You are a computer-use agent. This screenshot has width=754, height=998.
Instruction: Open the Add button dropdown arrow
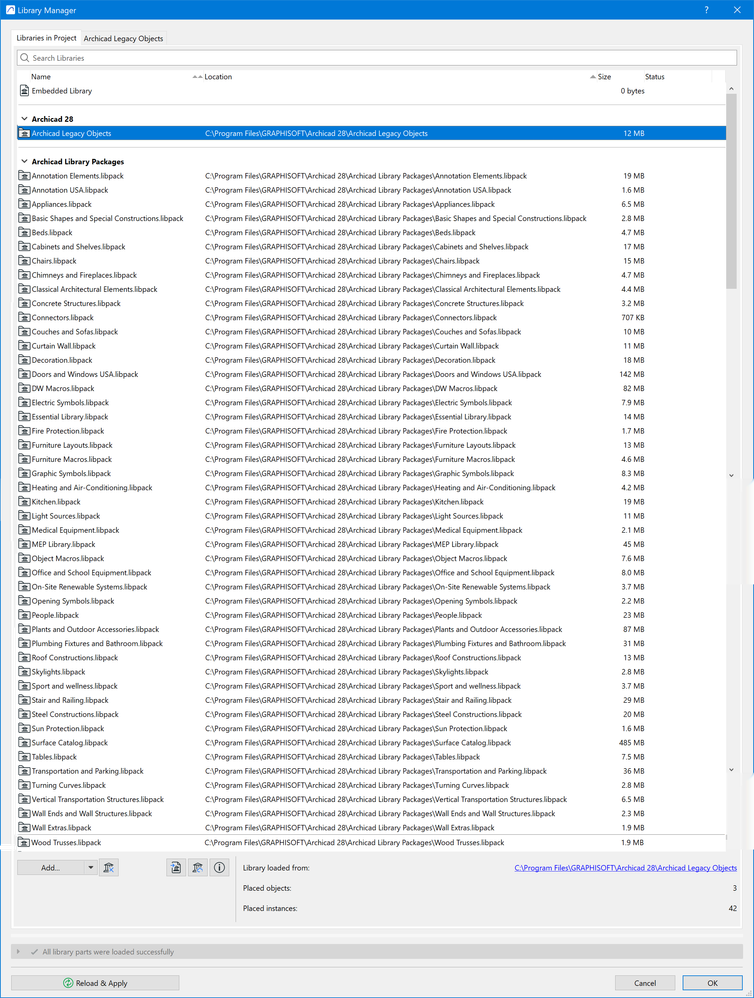[90, 868]
